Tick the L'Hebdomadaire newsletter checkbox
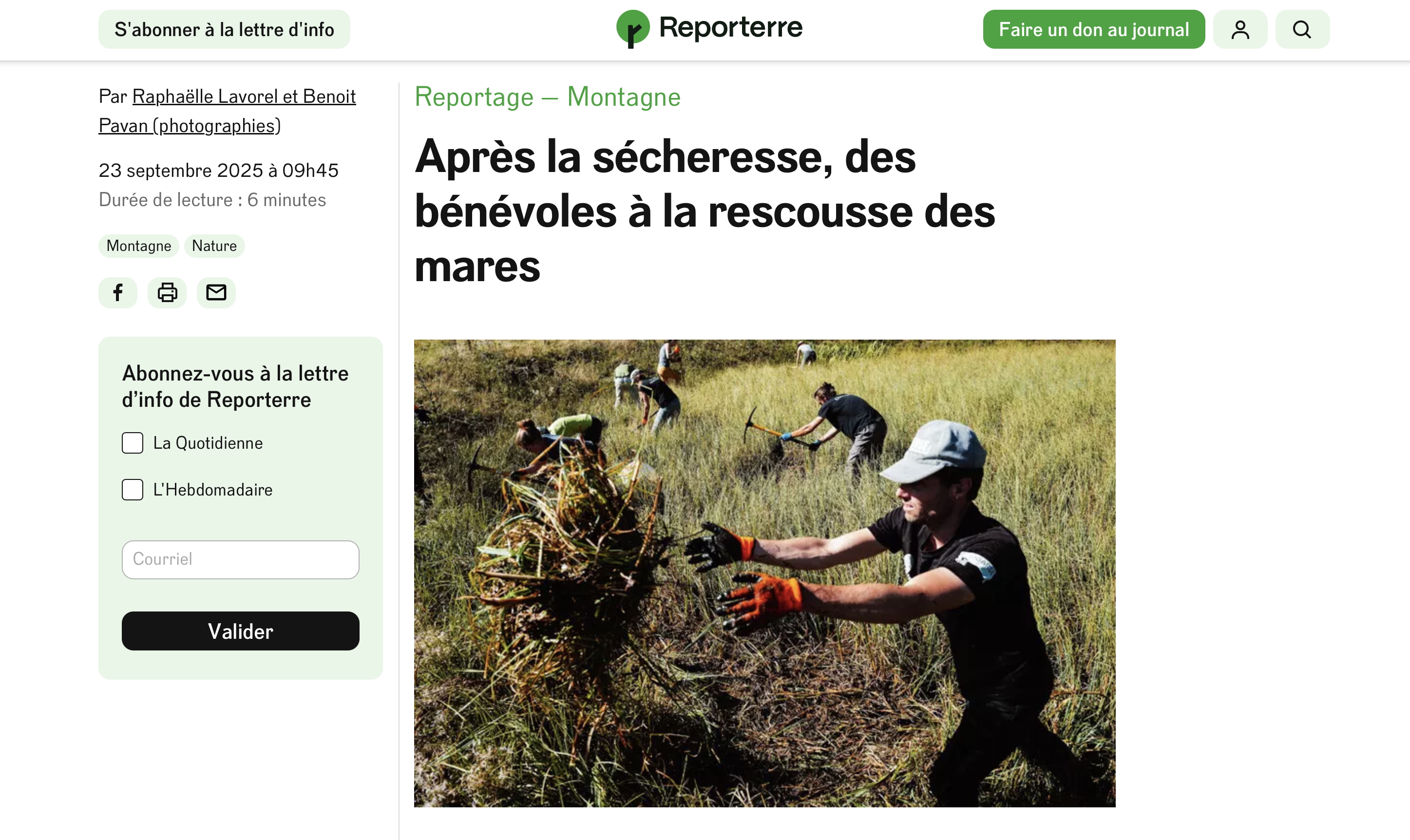Image resolution: width=1410 pixels, height=840 pixels. coord(133,490)
